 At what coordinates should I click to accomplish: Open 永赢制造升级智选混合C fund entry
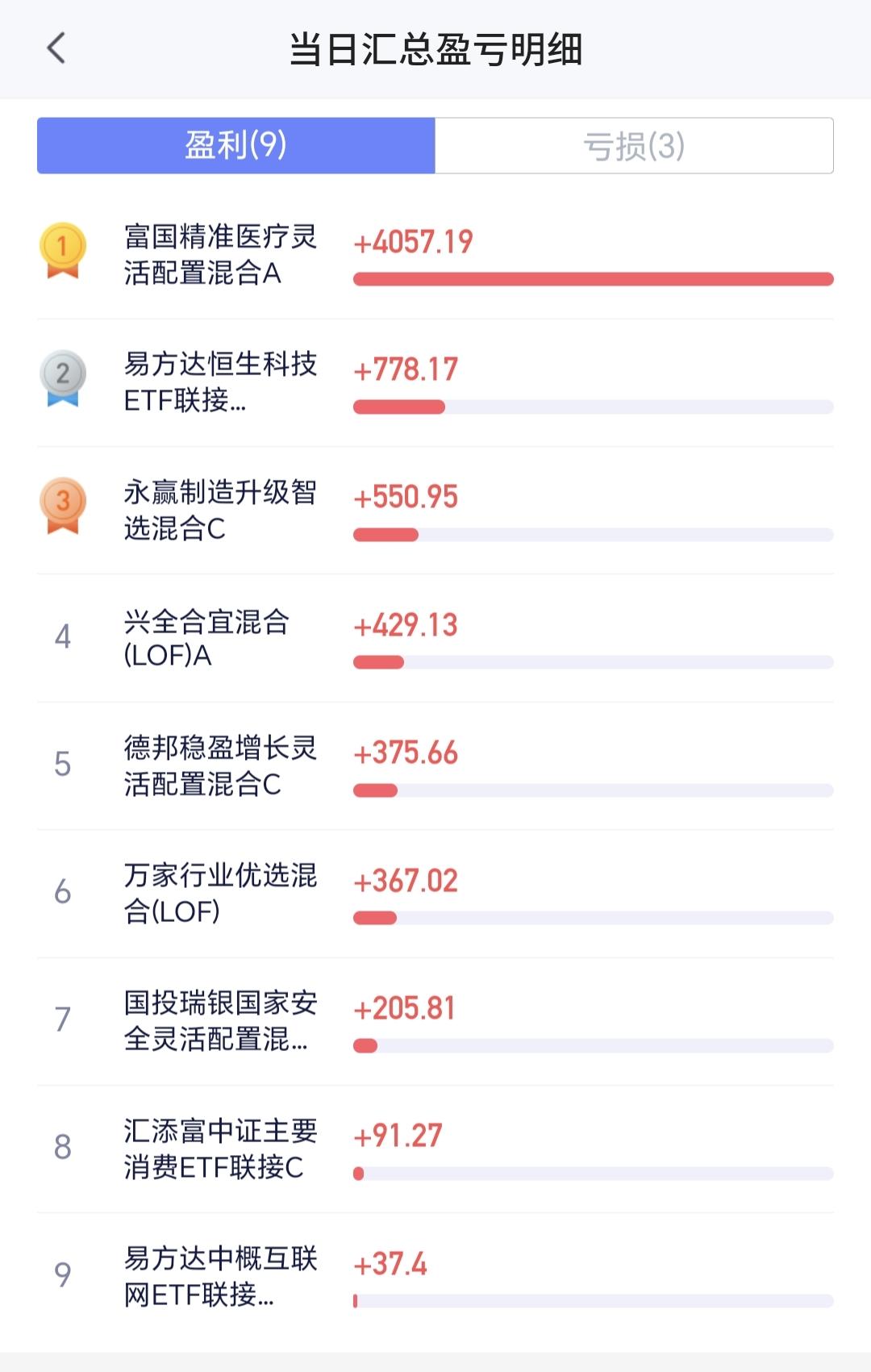[435, 511]
